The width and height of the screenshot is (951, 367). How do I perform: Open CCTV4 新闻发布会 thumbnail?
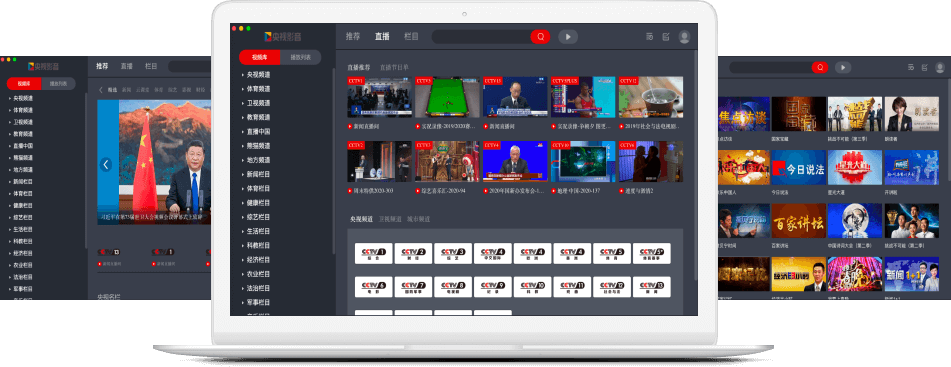click(x=515, y=162)
